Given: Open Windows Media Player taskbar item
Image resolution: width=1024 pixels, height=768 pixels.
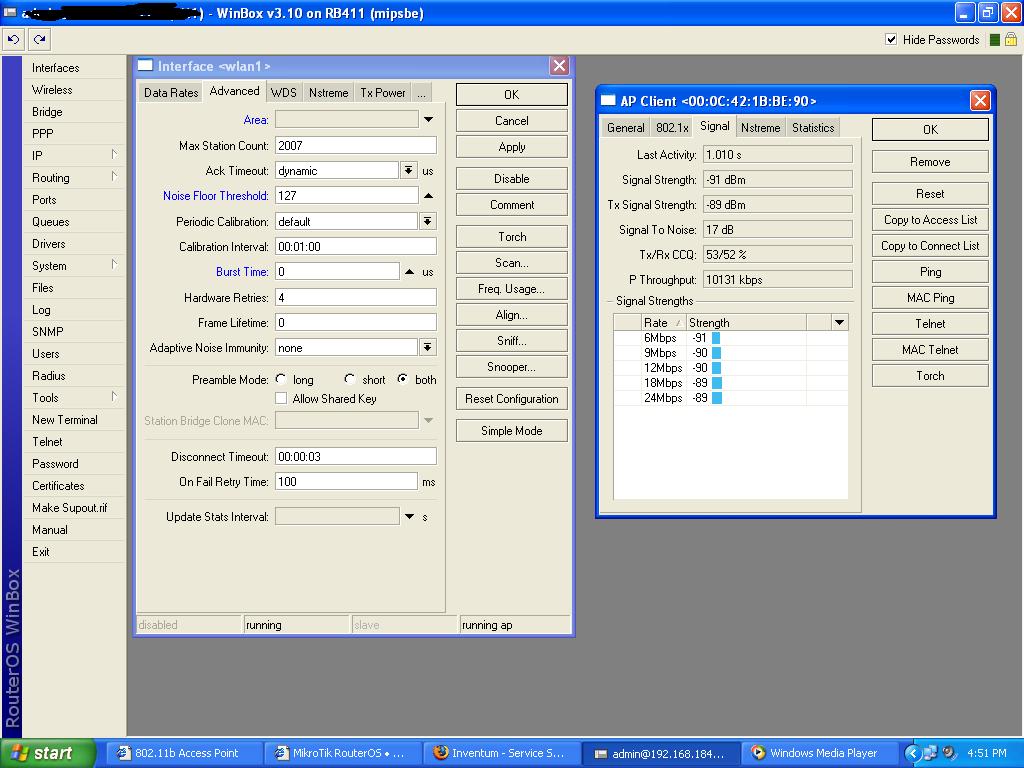Looking at the screenshot, I should pos(819,753).
